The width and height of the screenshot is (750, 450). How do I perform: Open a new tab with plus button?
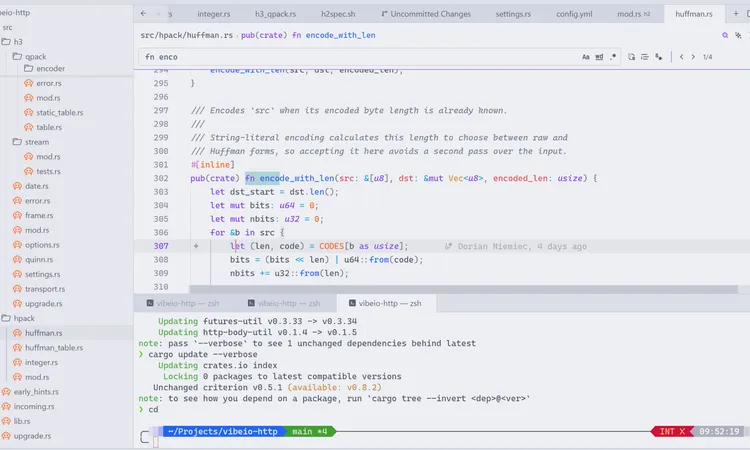[736, 14]
